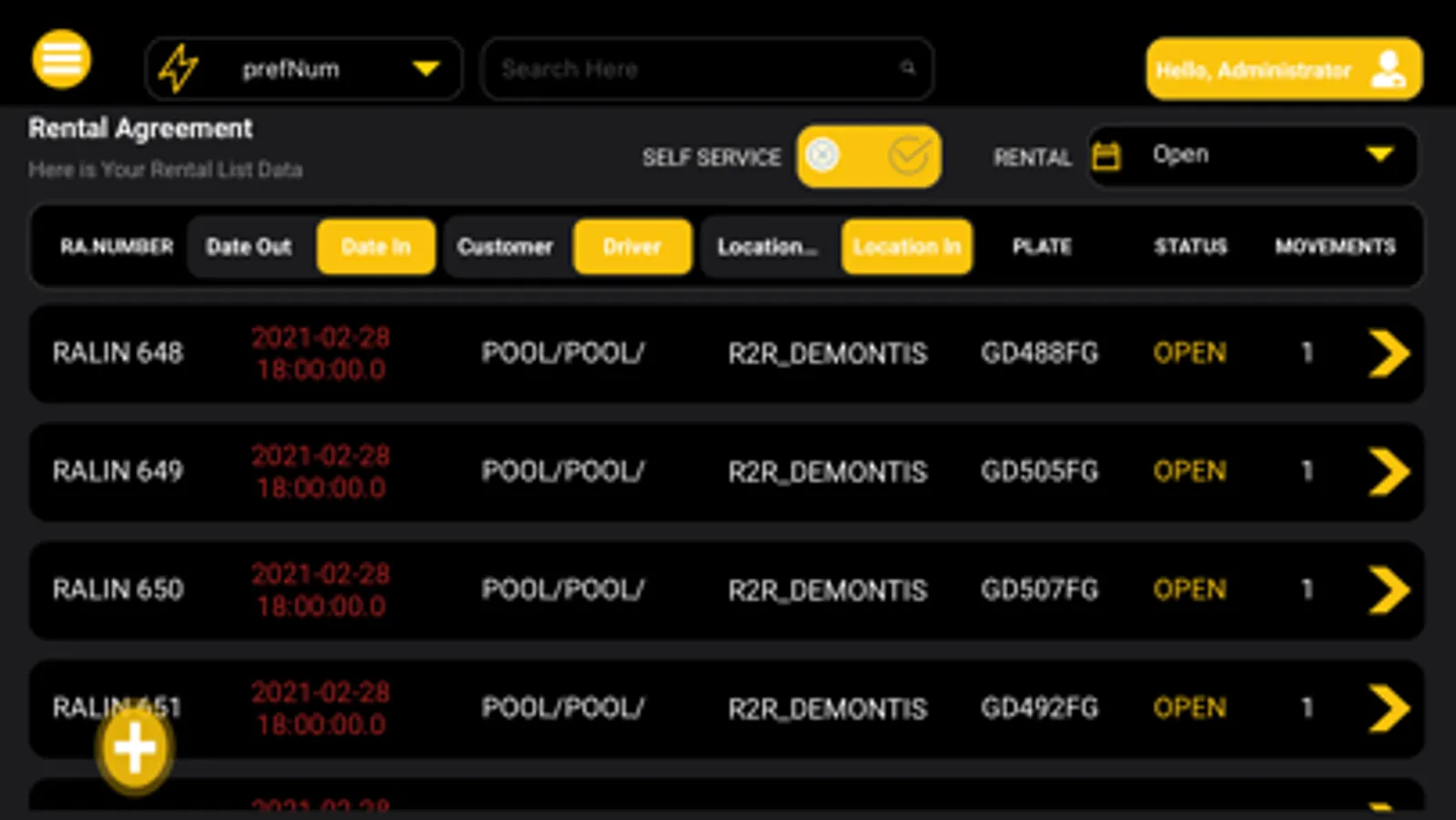Screen dimensions: 1456x820
Task: Select the Date In toggle
Action: [375, 247]
